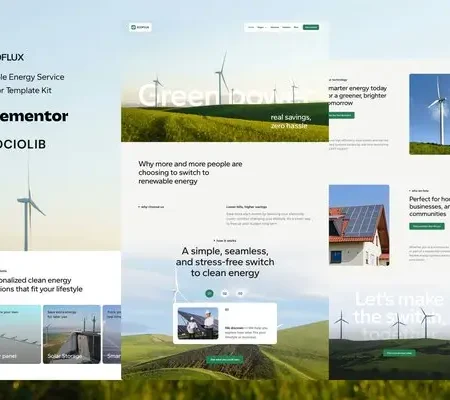Click the heading 'Why more and more people are choosing'
This screenshot has width=450, height=400.
point(190,172)
